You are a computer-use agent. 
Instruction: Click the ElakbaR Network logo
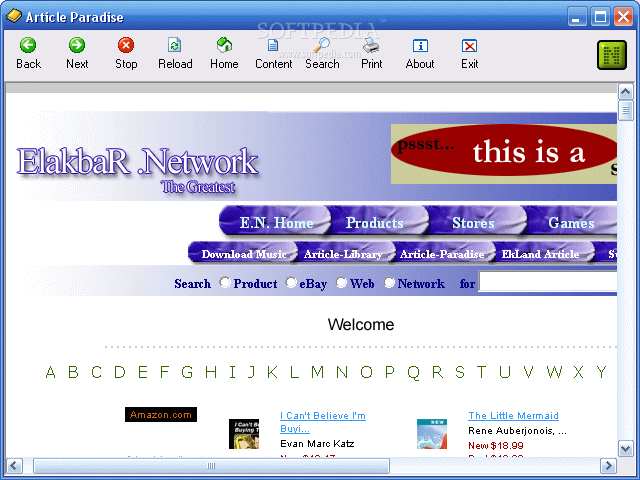137,169
